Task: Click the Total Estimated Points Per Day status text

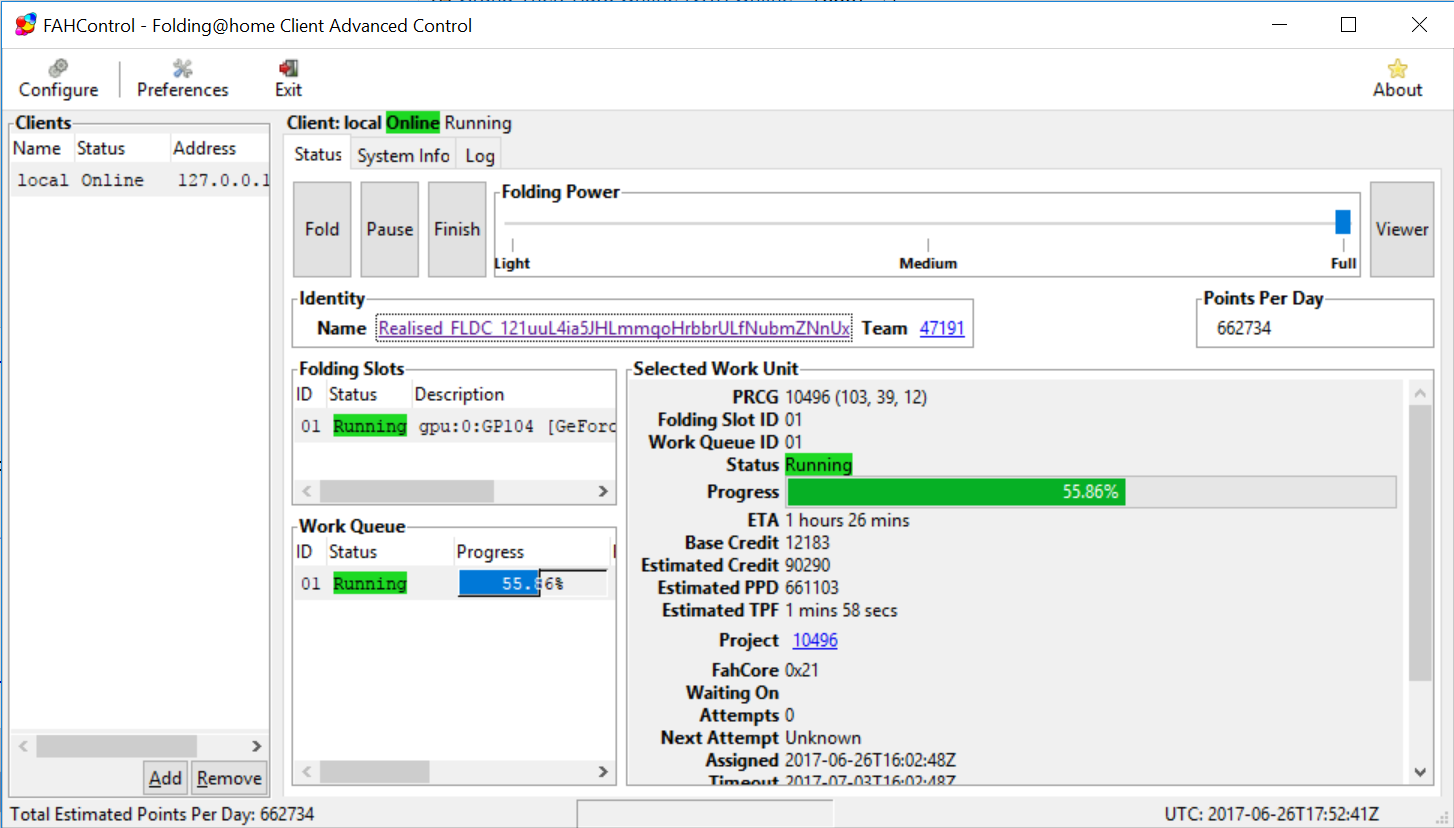Action: pos(162,814)
